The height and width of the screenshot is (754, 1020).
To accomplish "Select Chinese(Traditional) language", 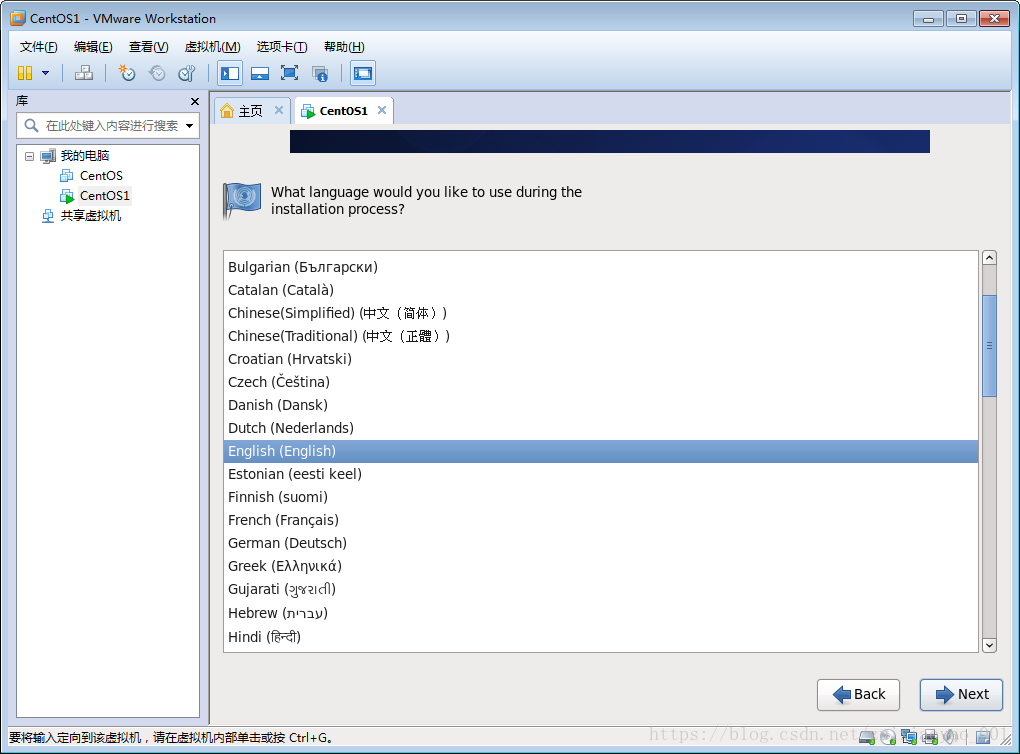I will (x=600, y=336).
